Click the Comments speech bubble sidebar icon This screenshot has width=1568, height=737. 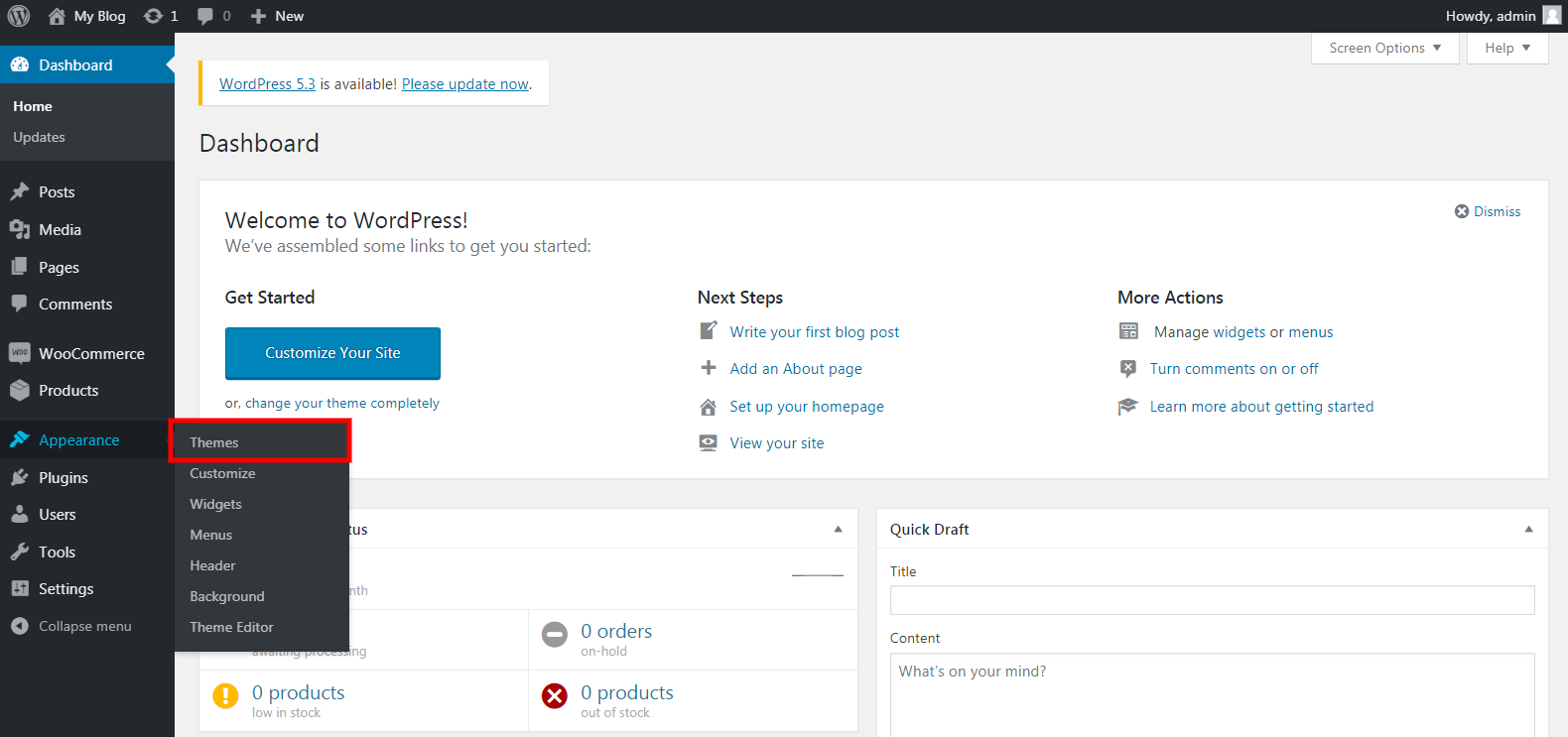point(20,304)
